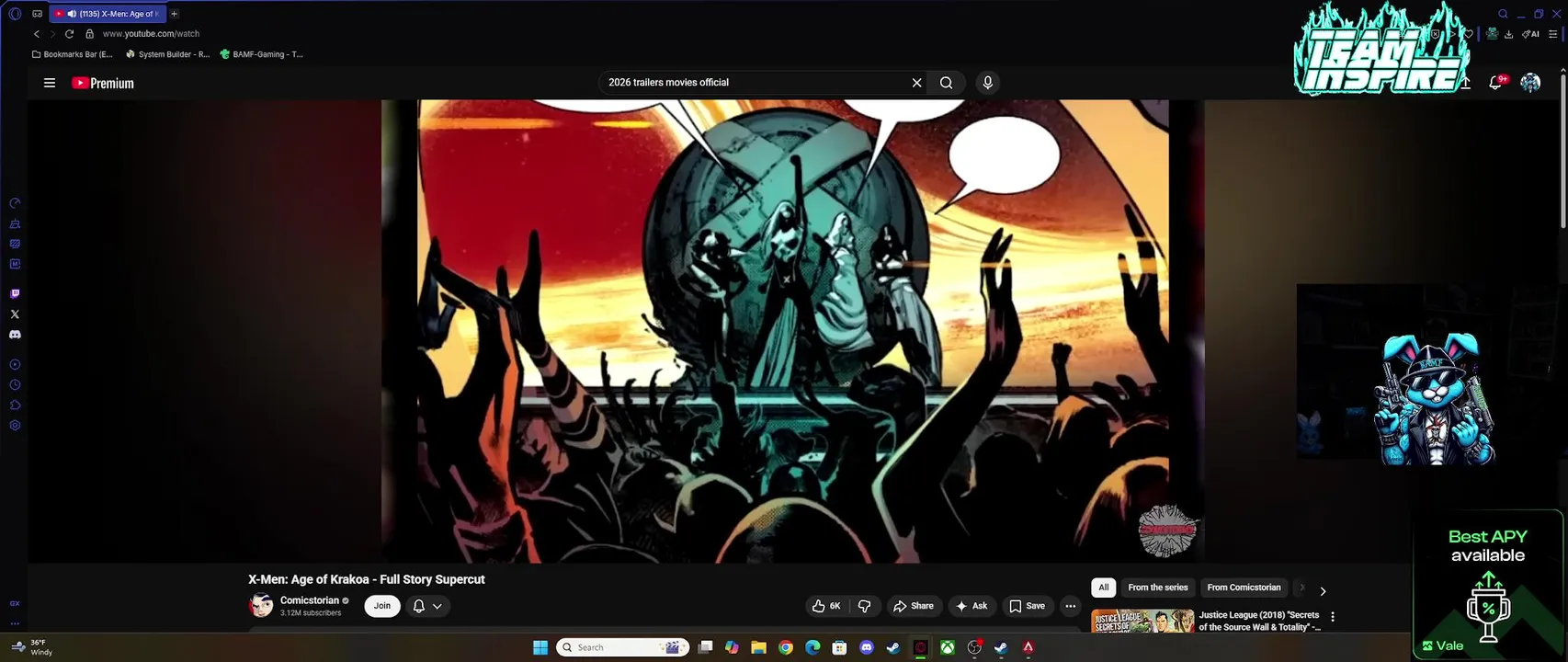Image resolution: width=1568 pixels, height=662 pixels.
Task: Clear the search box with the X
Action: point(916,83)
